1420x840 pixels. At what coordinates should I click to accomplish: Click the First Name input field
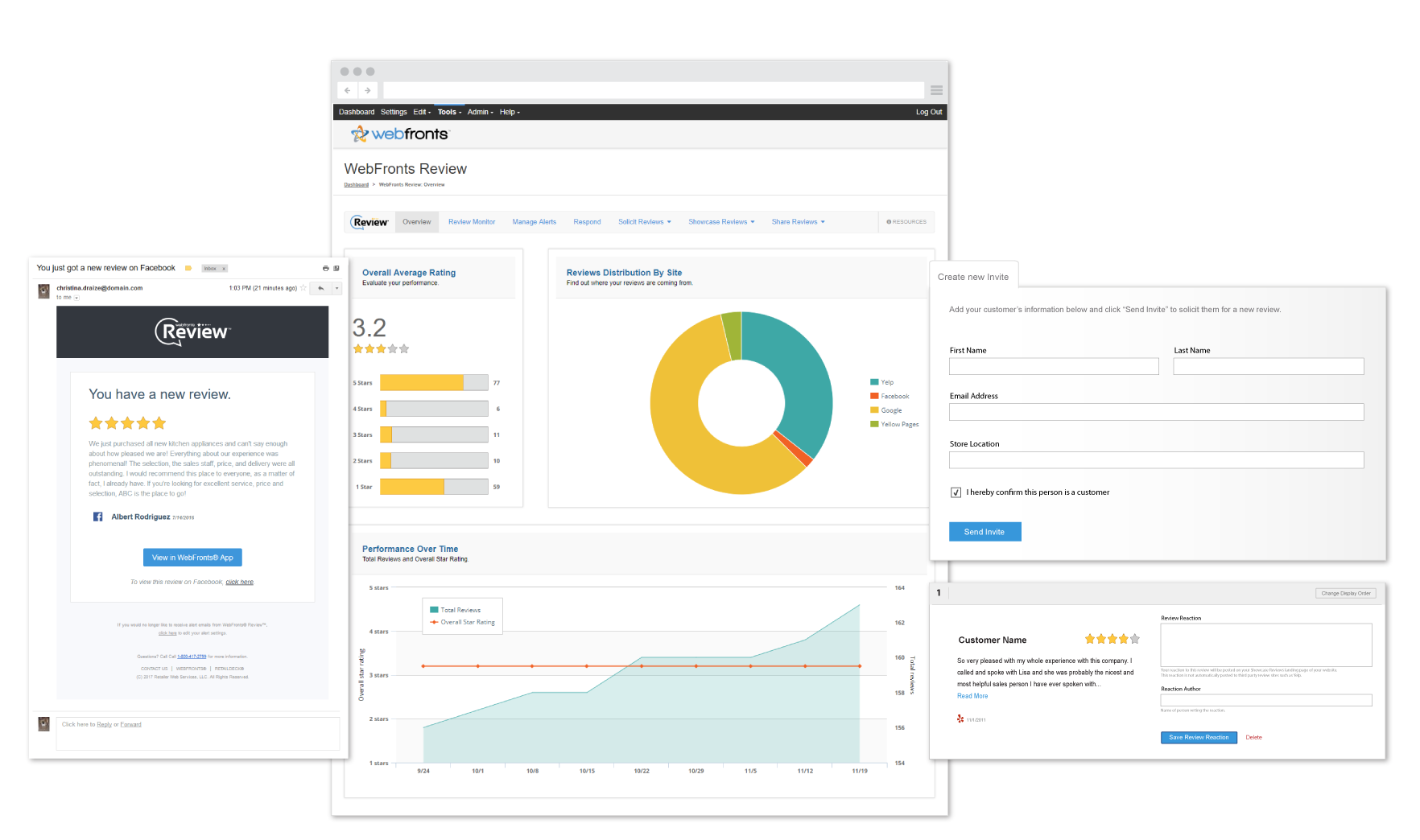tap(1054, 366)
